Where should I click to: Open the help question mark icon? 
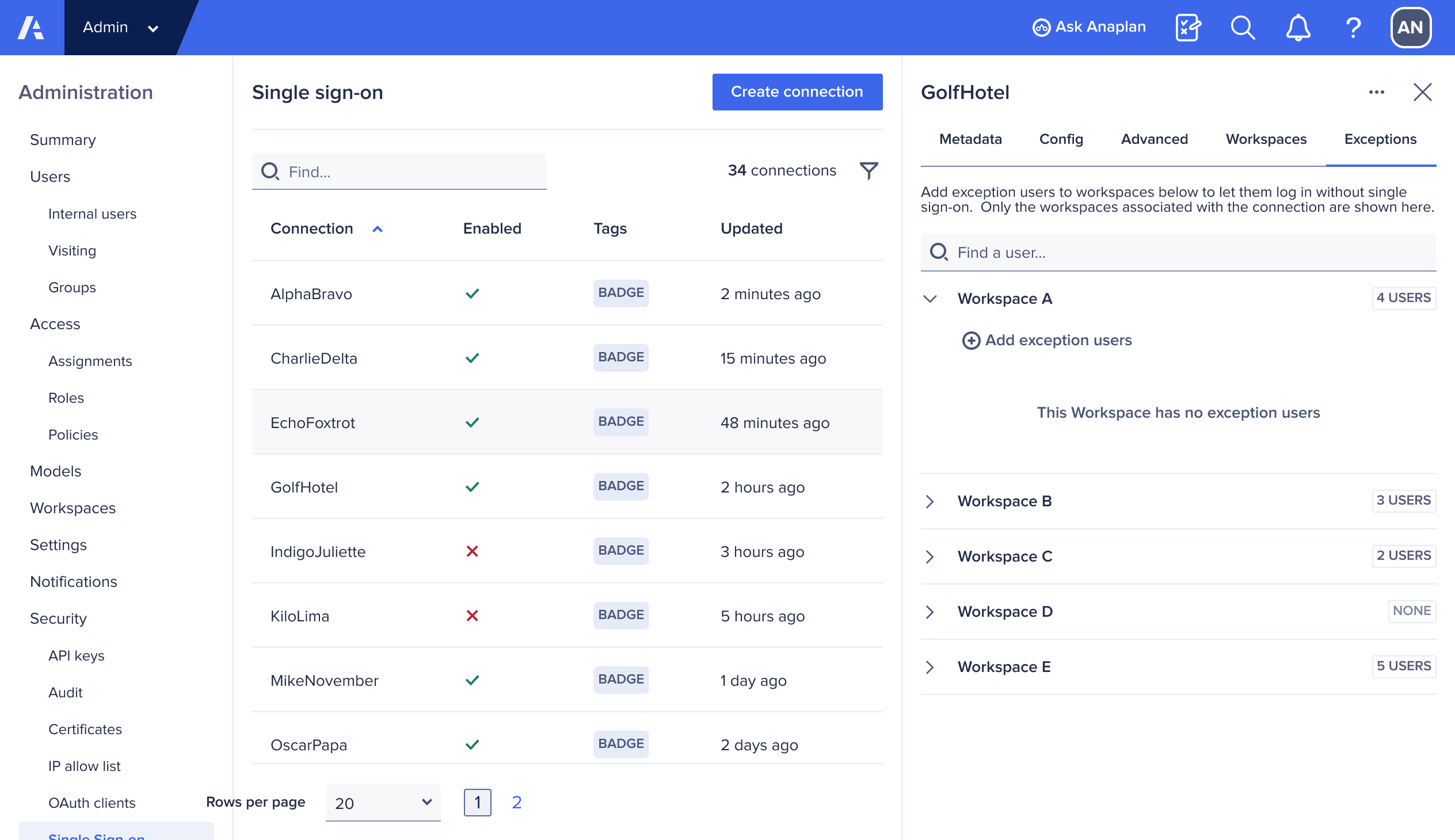(x=1353, y=27)
